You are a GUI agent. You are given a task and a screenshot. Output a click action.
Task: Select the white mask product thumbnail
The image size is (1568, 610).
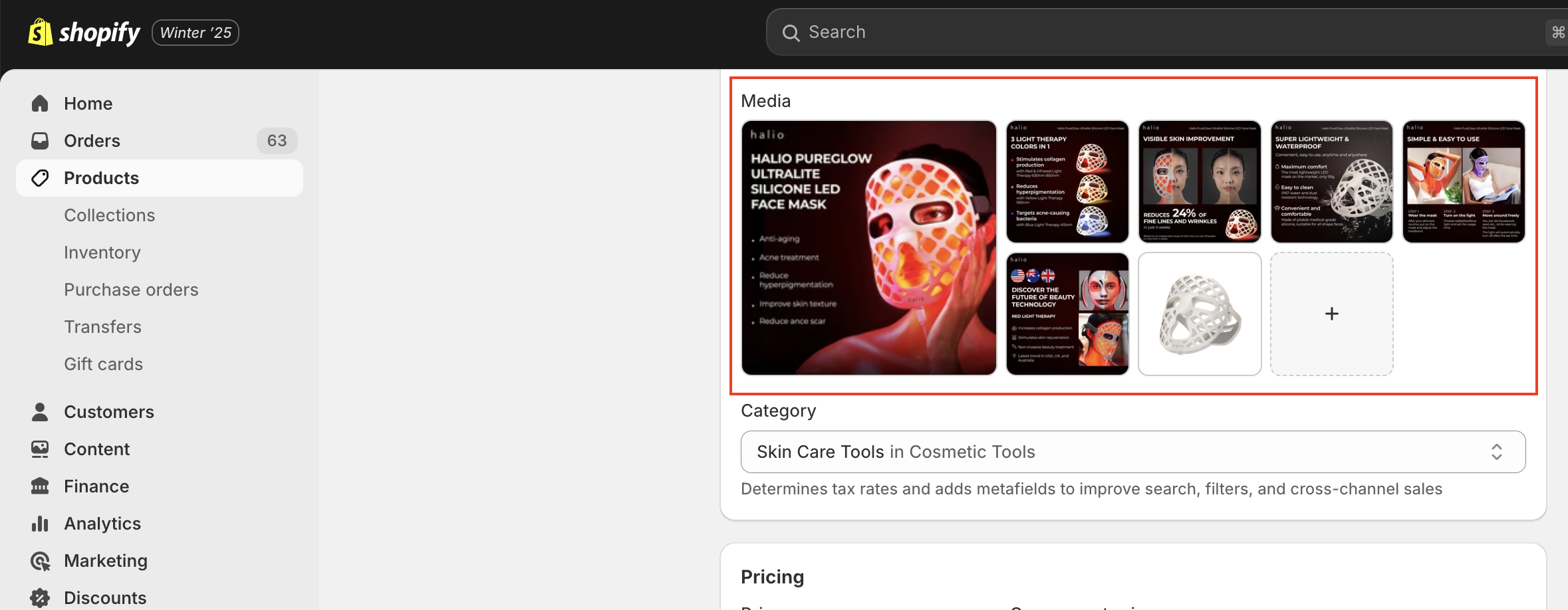point(1200,314)
